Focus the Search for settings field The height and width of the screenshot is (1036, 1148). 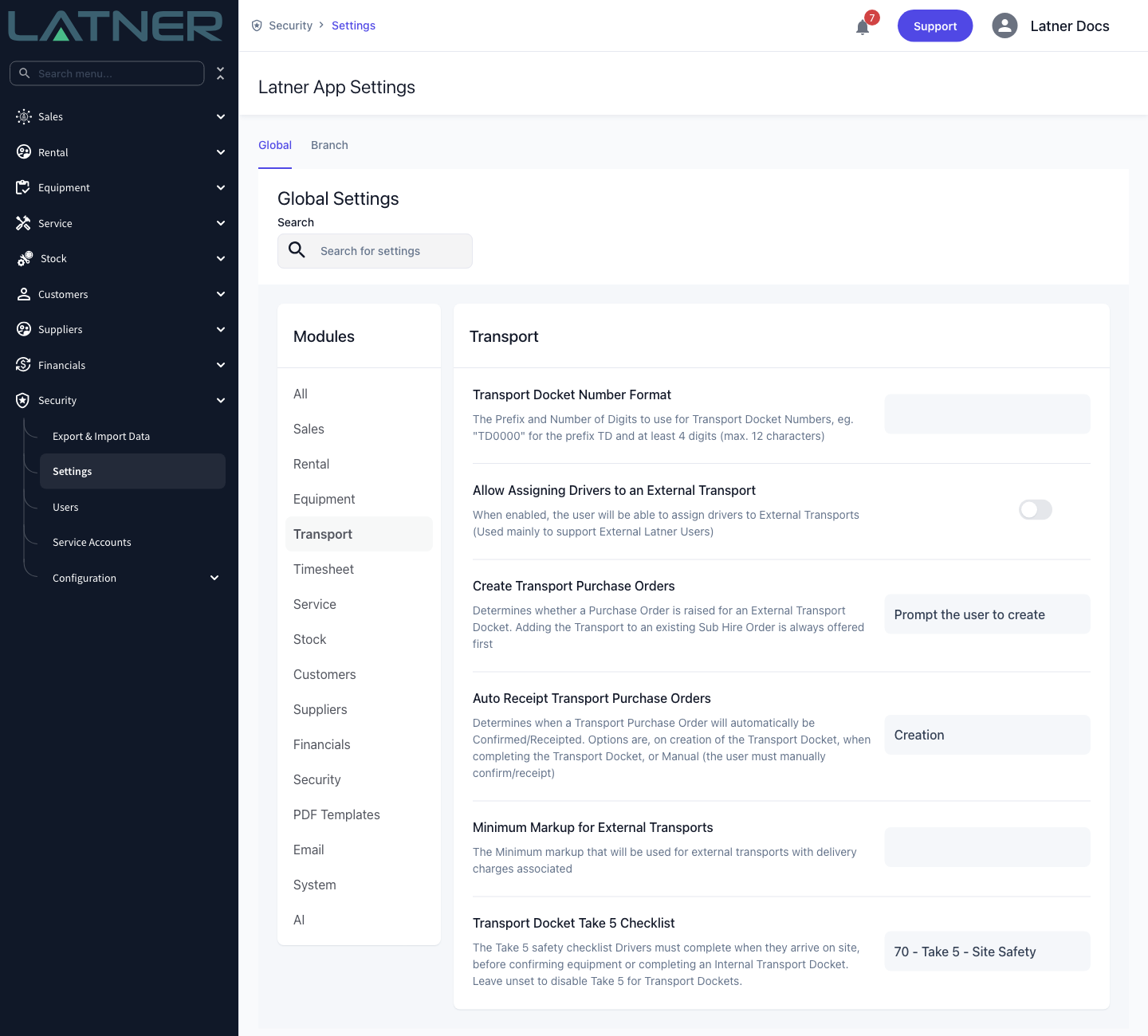point(375,251)
